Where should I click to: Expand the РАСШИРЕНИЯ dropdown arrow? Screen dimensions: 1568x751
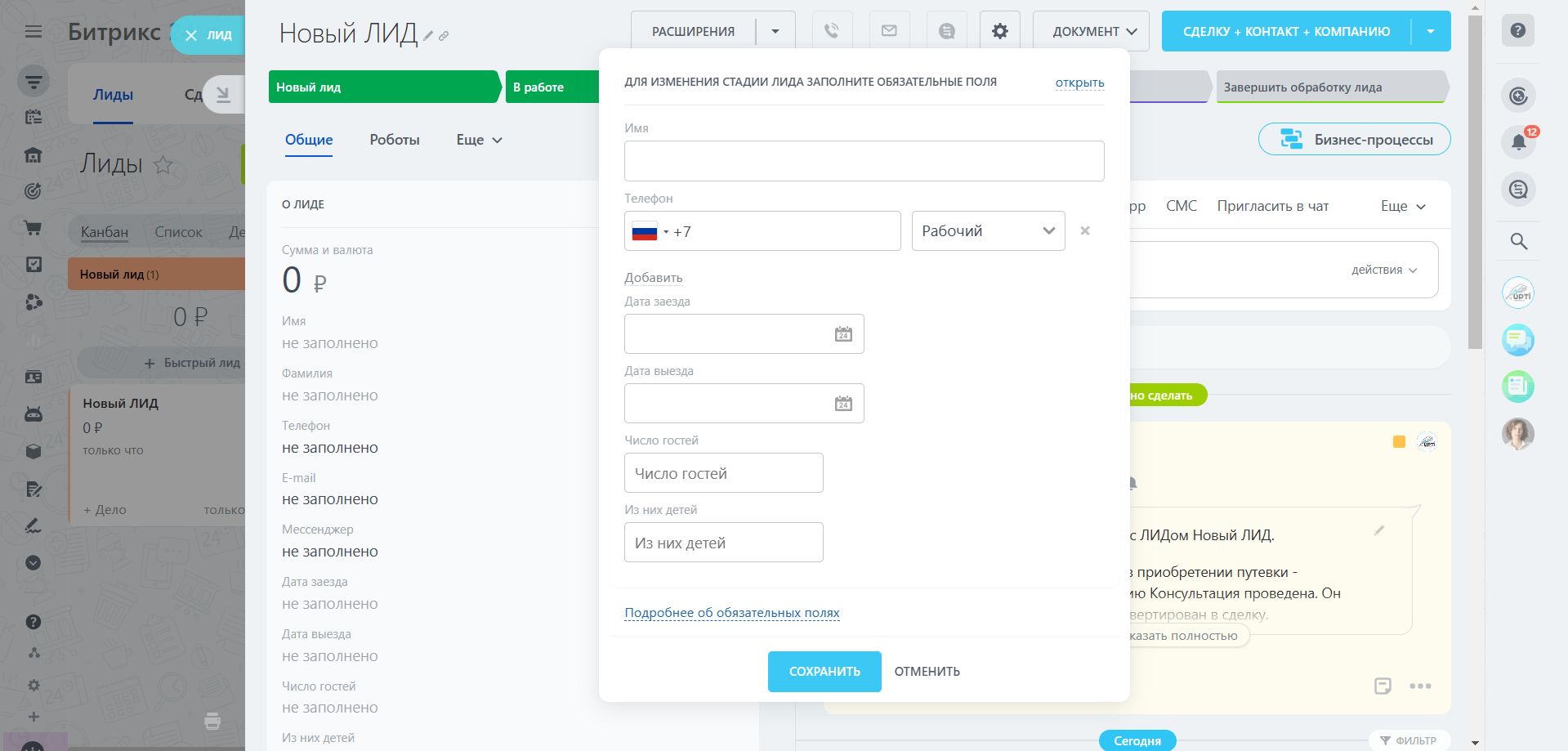click(x=775, y=31)
